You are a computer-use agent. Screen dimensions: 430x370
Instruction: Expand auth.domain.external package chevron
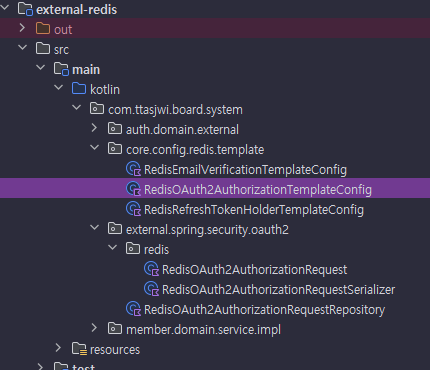click(x=94, y=128)
